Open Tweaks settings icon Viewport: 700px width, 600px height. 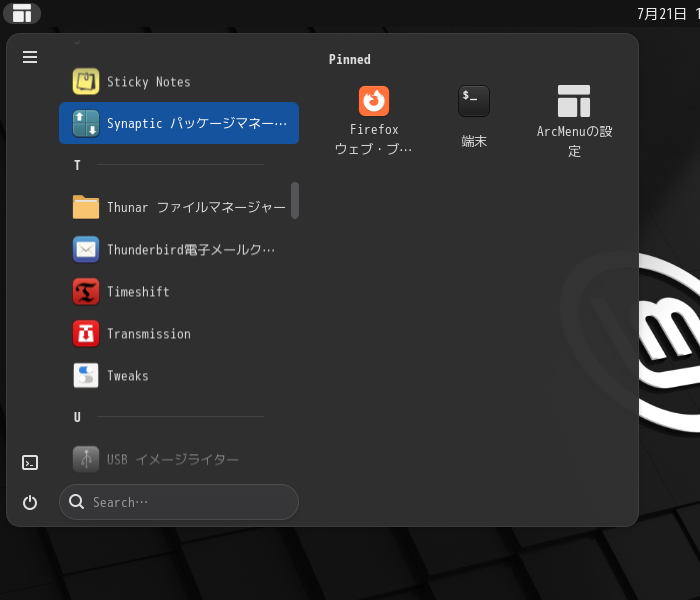tap(86, 375)
